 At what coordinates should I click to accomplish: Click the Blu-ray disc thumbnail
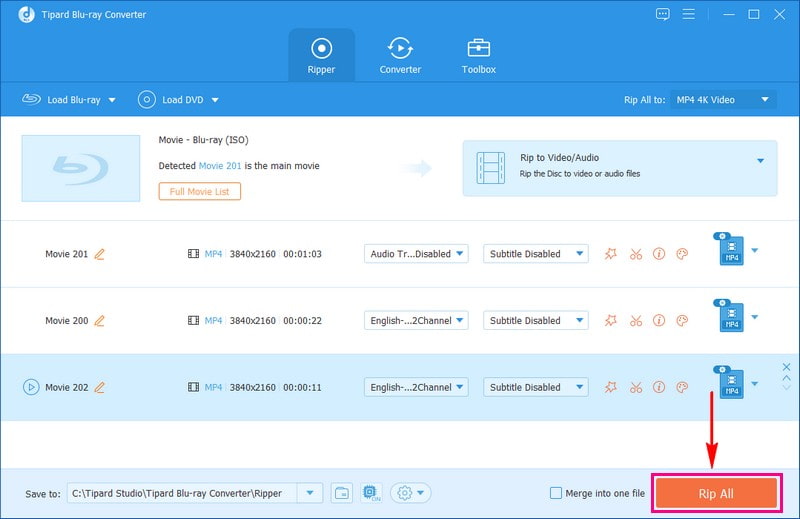tap(81, 167)
